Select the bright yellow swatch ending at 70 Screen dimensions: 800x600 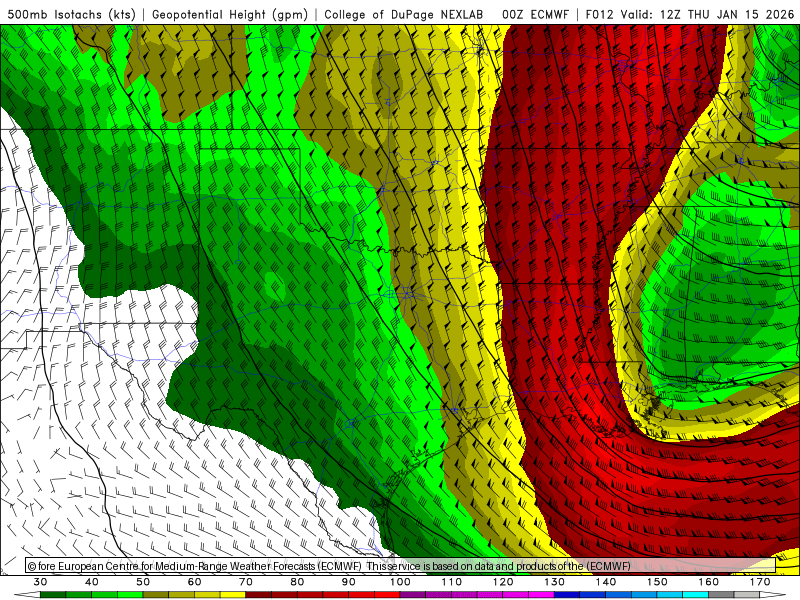[233, 594]
